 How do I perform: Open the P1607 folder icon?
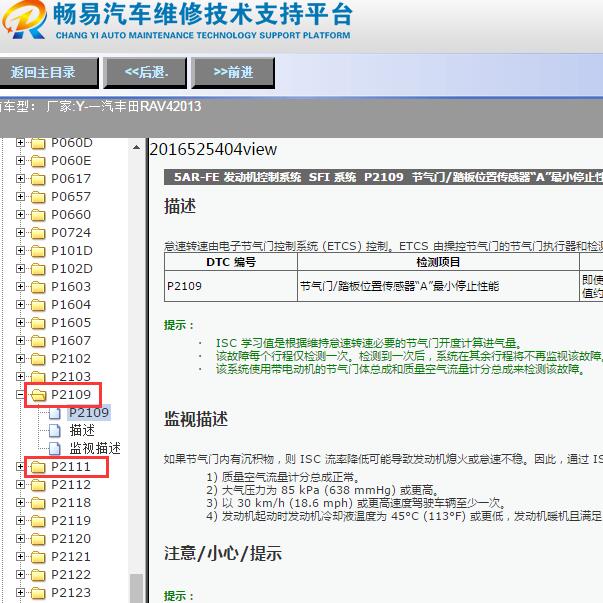38,341
